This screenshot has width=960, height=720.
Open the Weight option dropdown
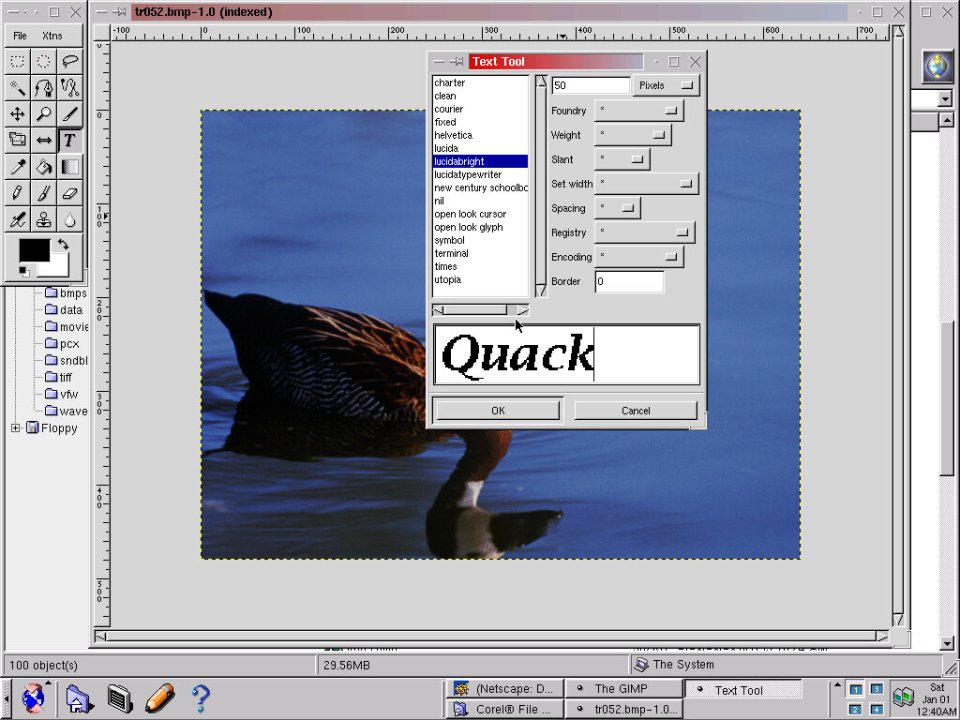pos(632,135)
